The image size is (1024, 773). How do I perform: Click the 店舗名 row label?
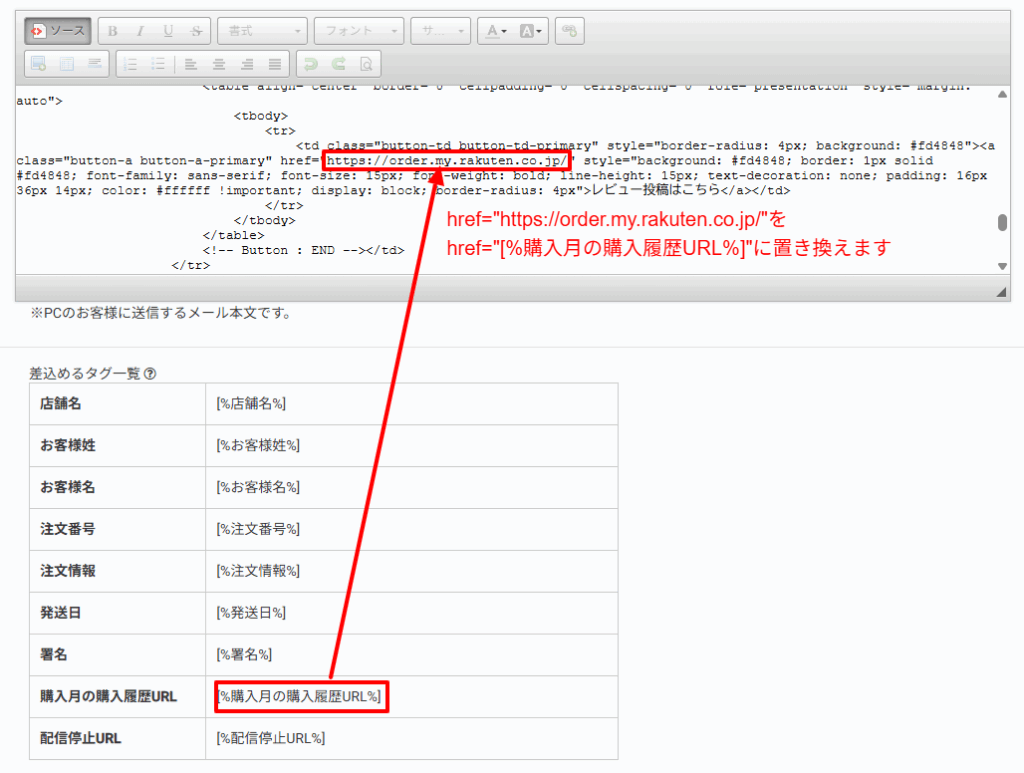(x=61, y=404)
